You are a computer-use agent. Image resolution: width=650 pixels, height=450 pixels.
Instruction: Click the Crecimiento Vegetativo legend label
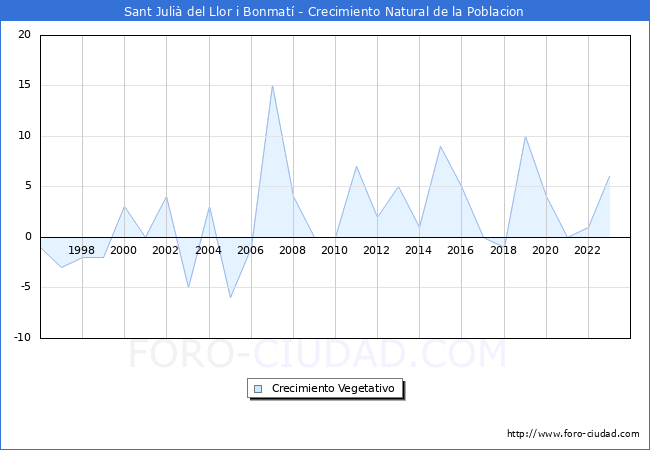pyautogui.click(x=333, y=388)
